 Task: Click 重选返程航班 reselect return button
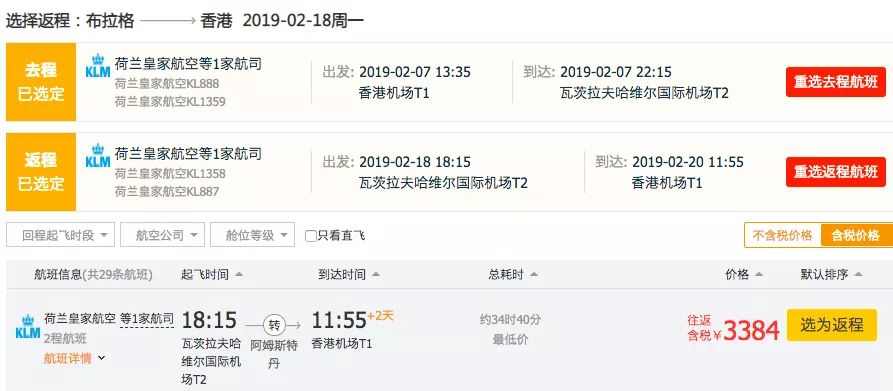pos(836,171)
